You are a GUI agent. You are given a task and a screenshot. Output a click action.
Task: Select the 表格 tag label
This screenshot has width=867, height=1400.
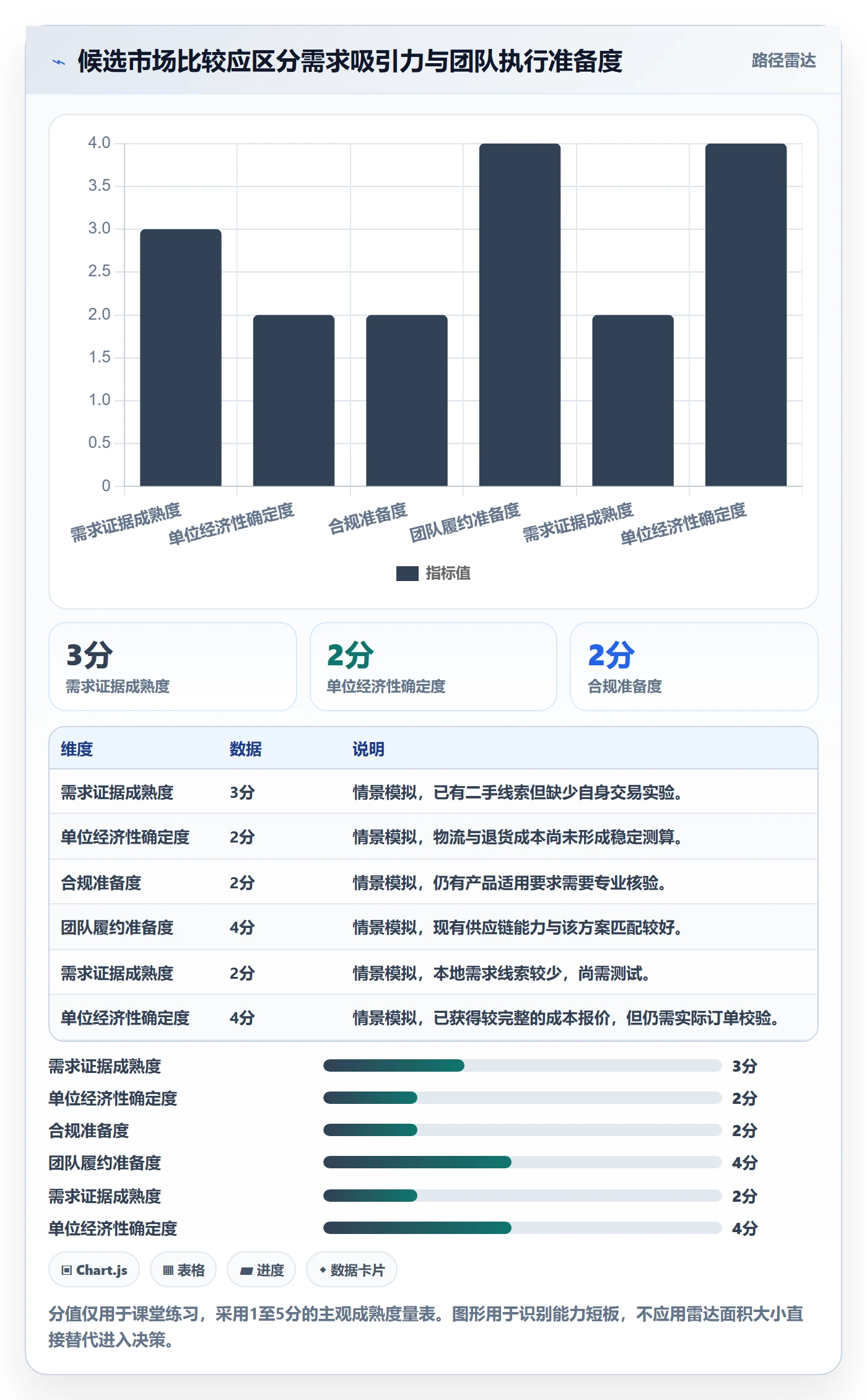click(x=191, y=1271)
